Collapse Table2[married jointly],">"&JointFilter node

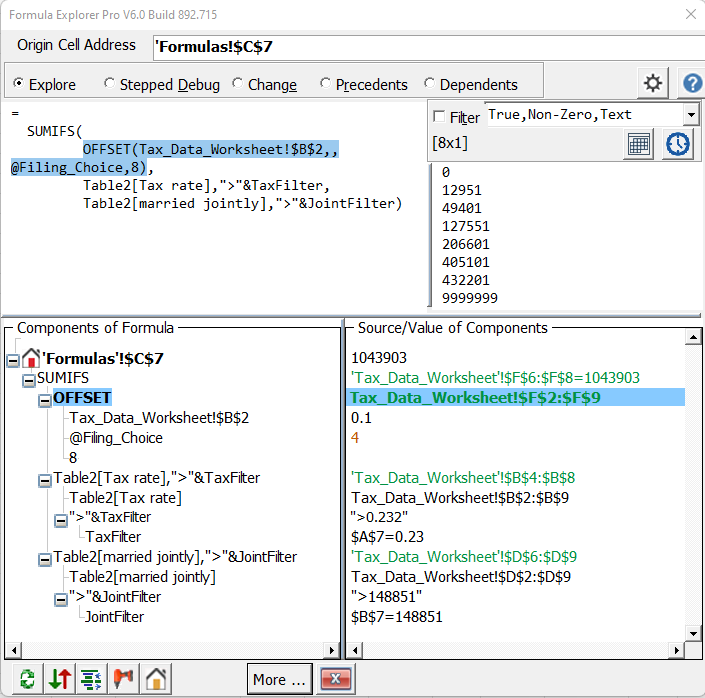(x=45, y=559)
